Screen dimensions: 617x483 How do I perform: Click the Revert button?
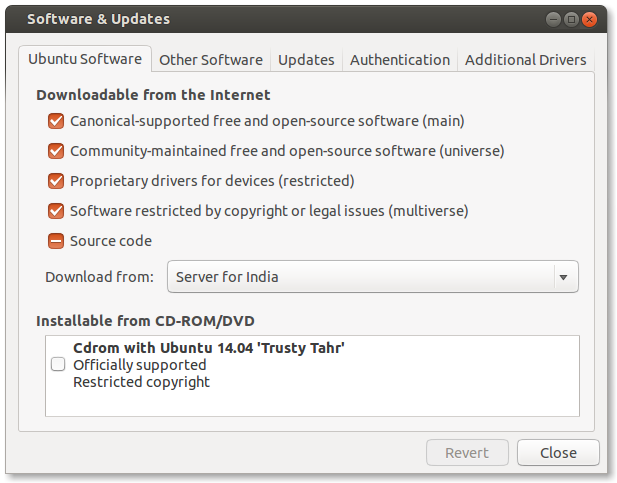tap(467, 452)
